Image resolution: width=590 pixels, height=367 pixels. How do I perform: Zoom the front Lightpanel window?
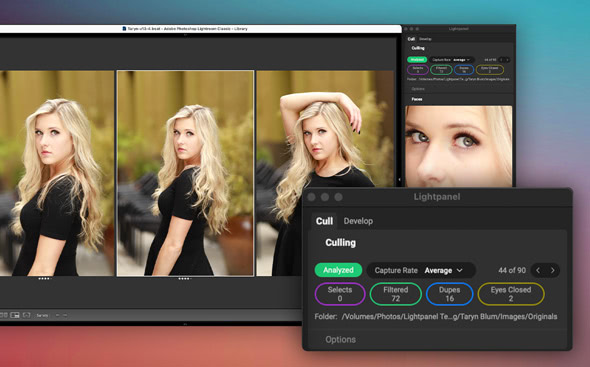point(338,197)
